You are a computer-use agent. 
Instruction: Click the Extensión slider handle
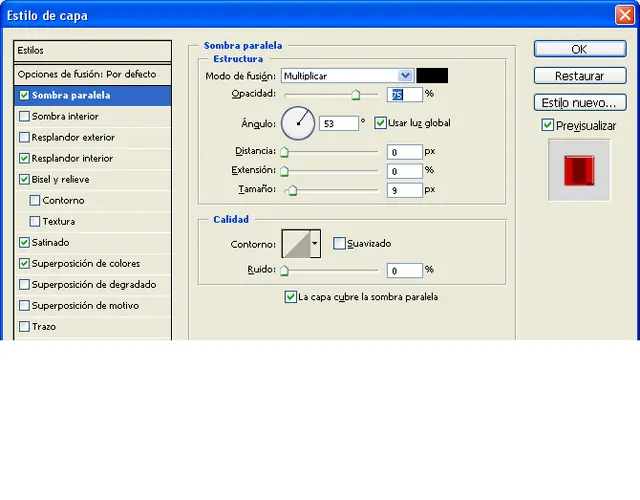tap(284, 171)
